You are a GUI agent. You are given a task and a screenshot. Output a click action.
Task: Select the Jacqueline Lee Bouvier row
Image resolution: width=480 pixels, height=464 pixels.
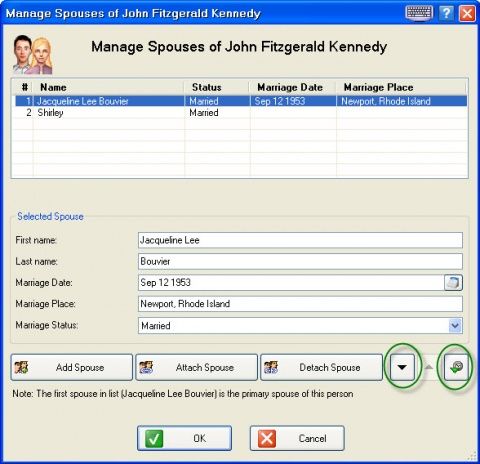241,101
